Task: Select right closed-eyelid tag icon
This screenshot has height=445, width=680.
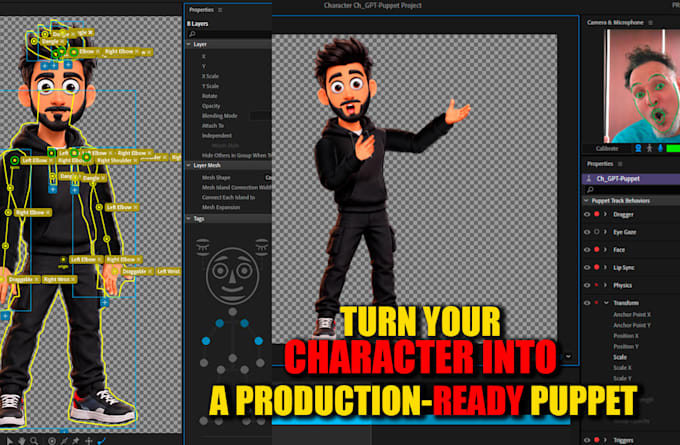Action: tap(262, 245)
